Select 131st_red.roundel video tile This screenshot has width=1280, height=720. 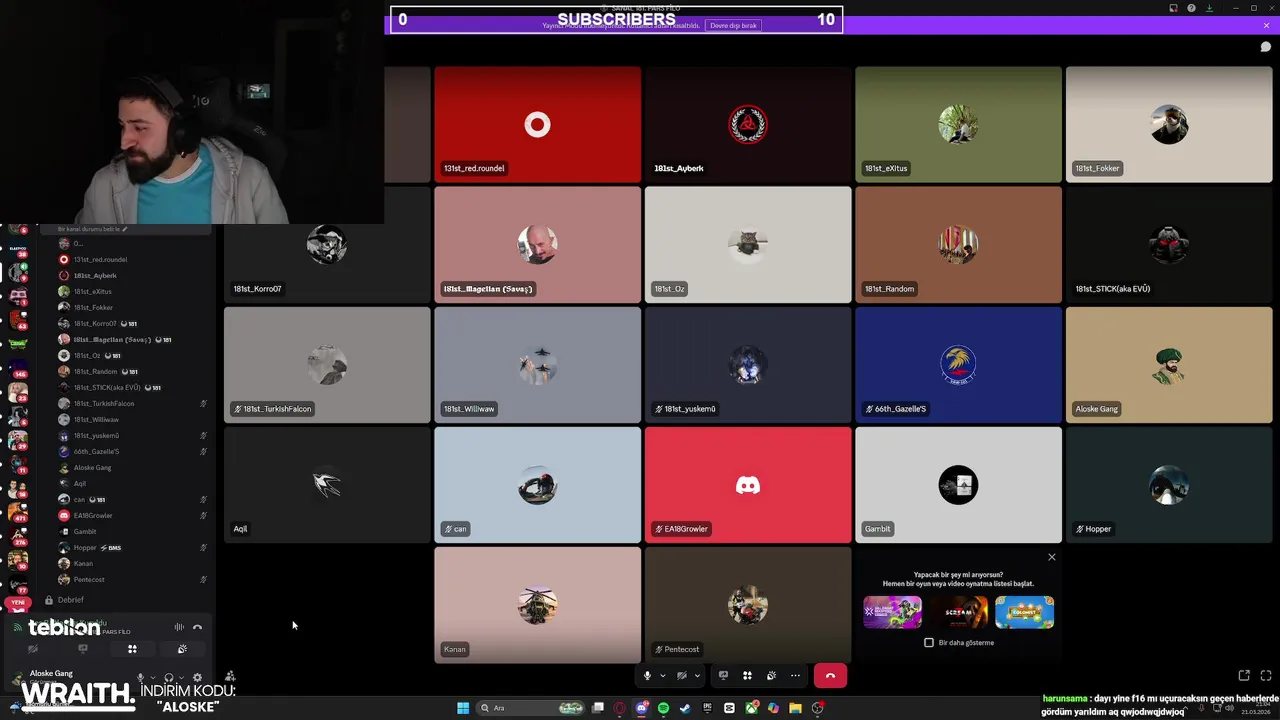(537, 125)
